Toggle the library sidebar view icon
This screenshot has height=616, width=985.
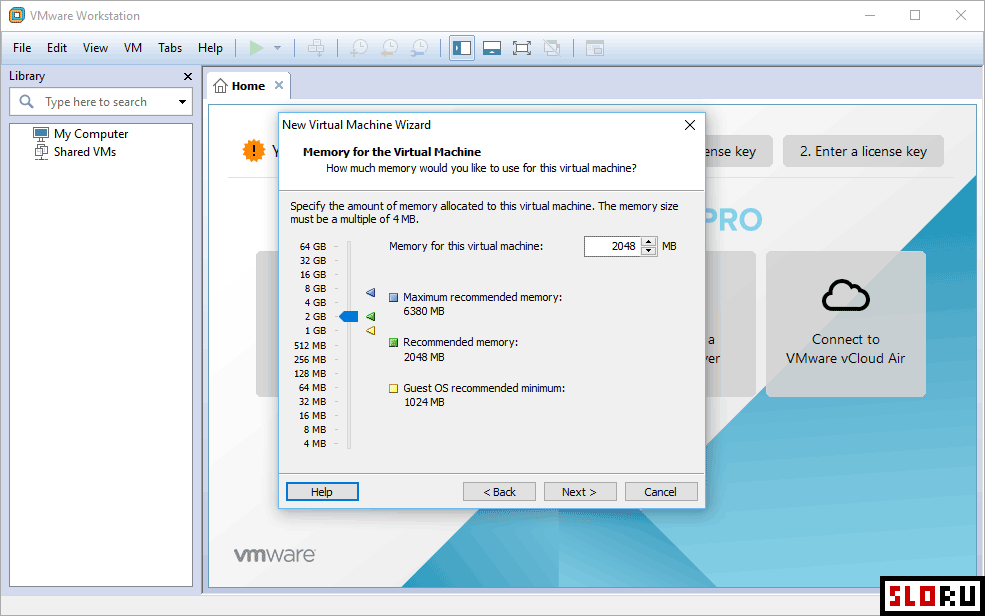click(x=461, y=48)
